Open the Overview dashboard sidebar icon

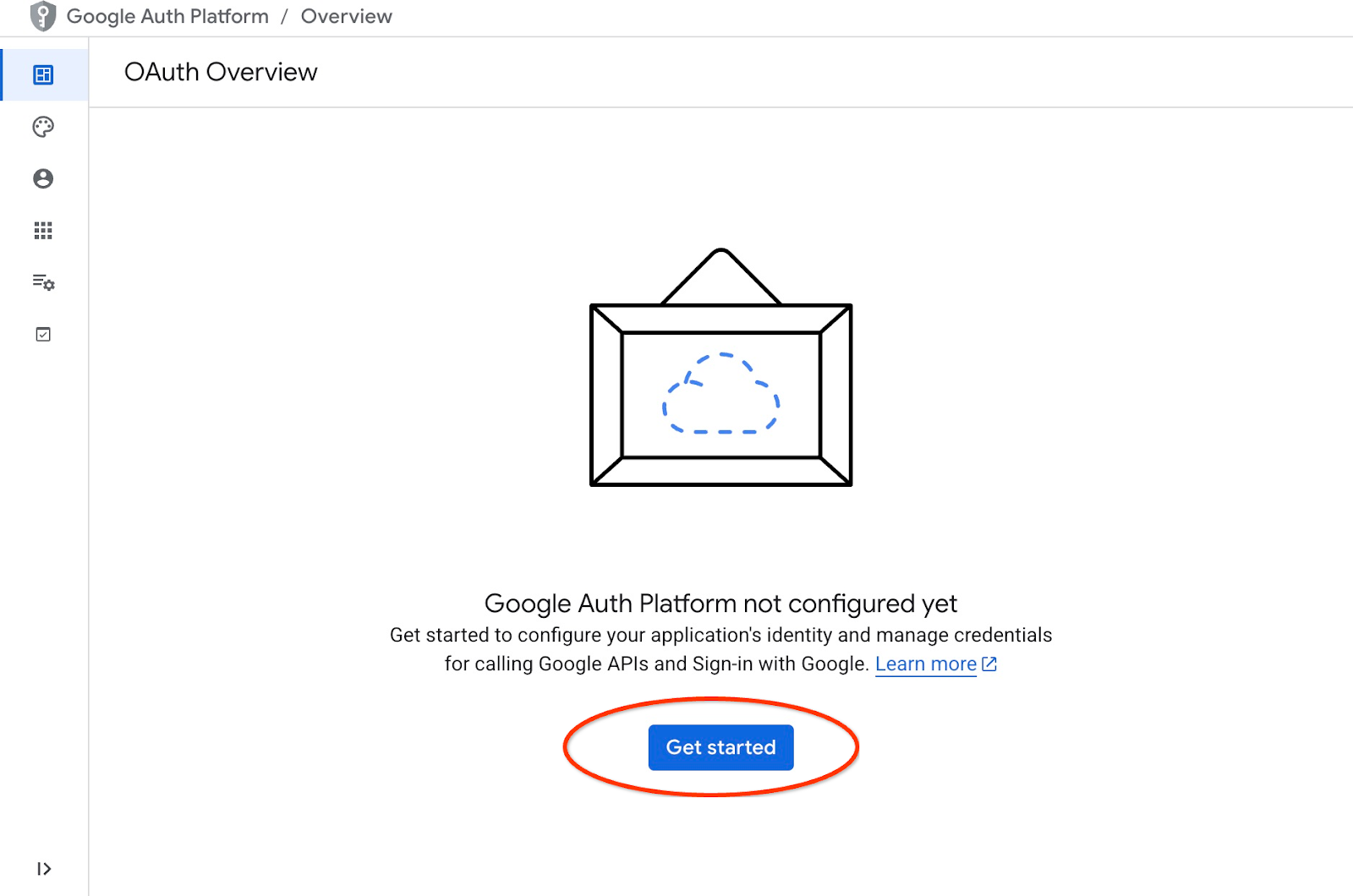43,75
